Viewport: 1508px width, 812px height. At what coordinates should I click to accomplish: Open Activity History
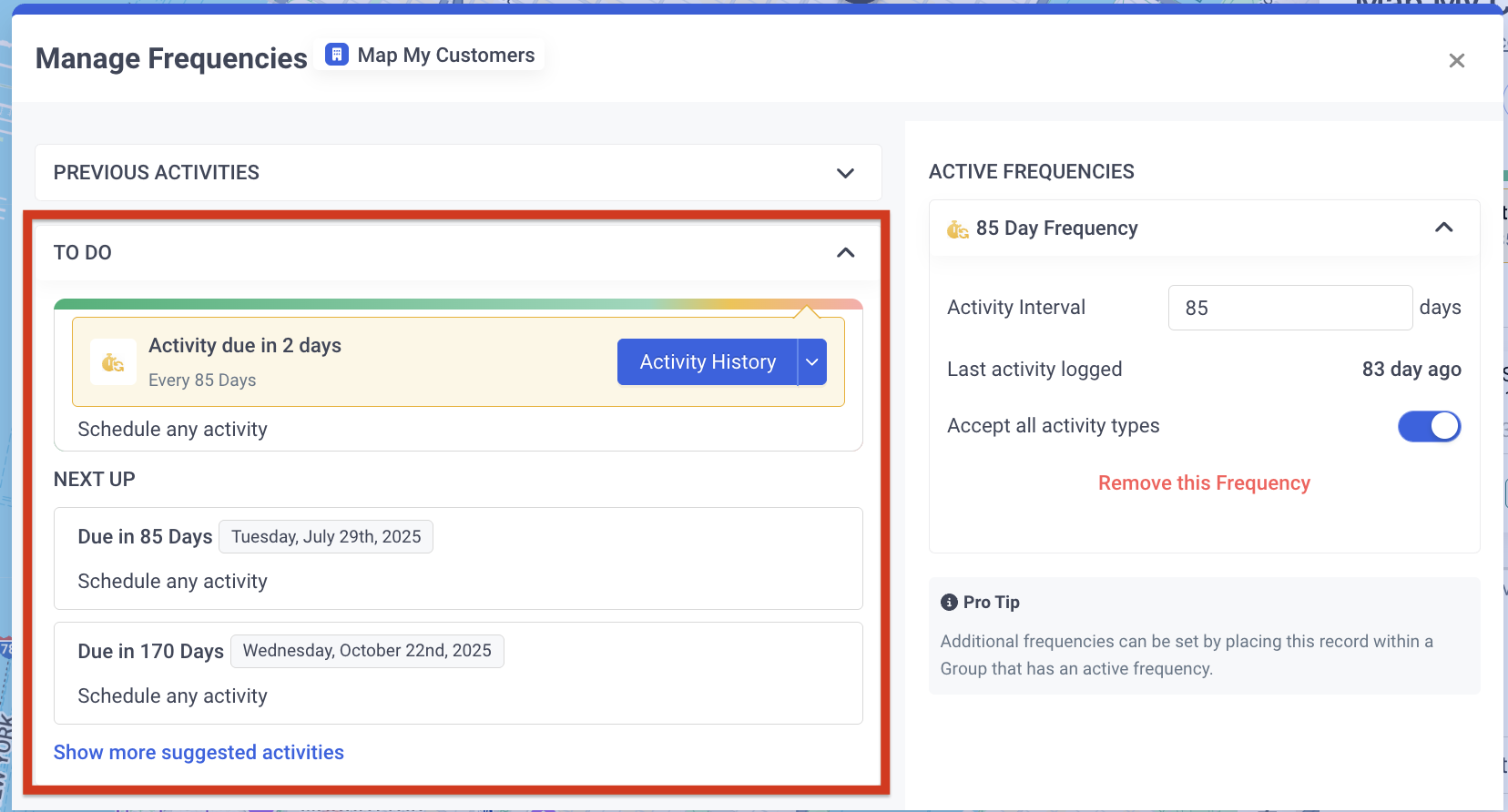pos(708,362)
